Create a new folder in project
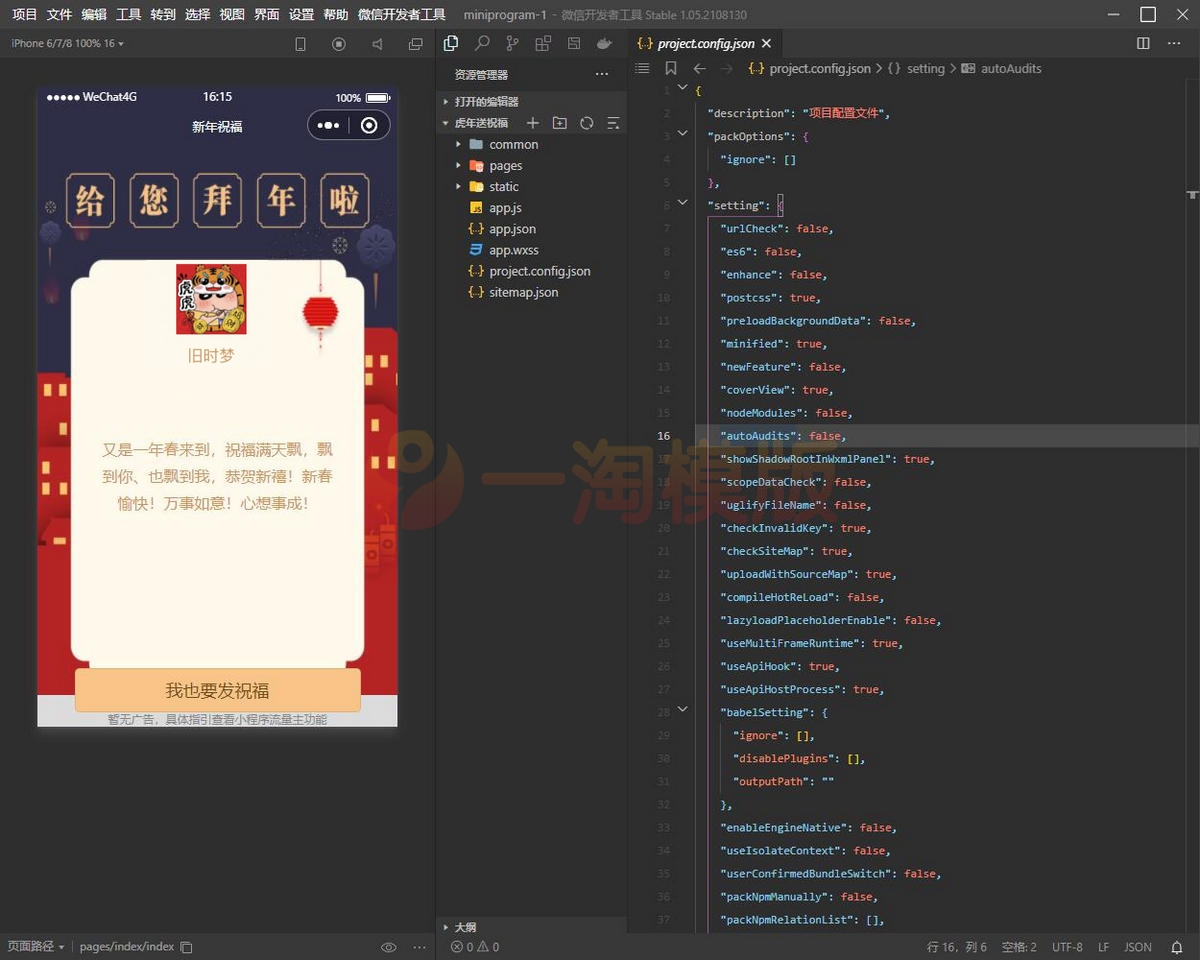 pyautogui.click(x=560, y=123)
